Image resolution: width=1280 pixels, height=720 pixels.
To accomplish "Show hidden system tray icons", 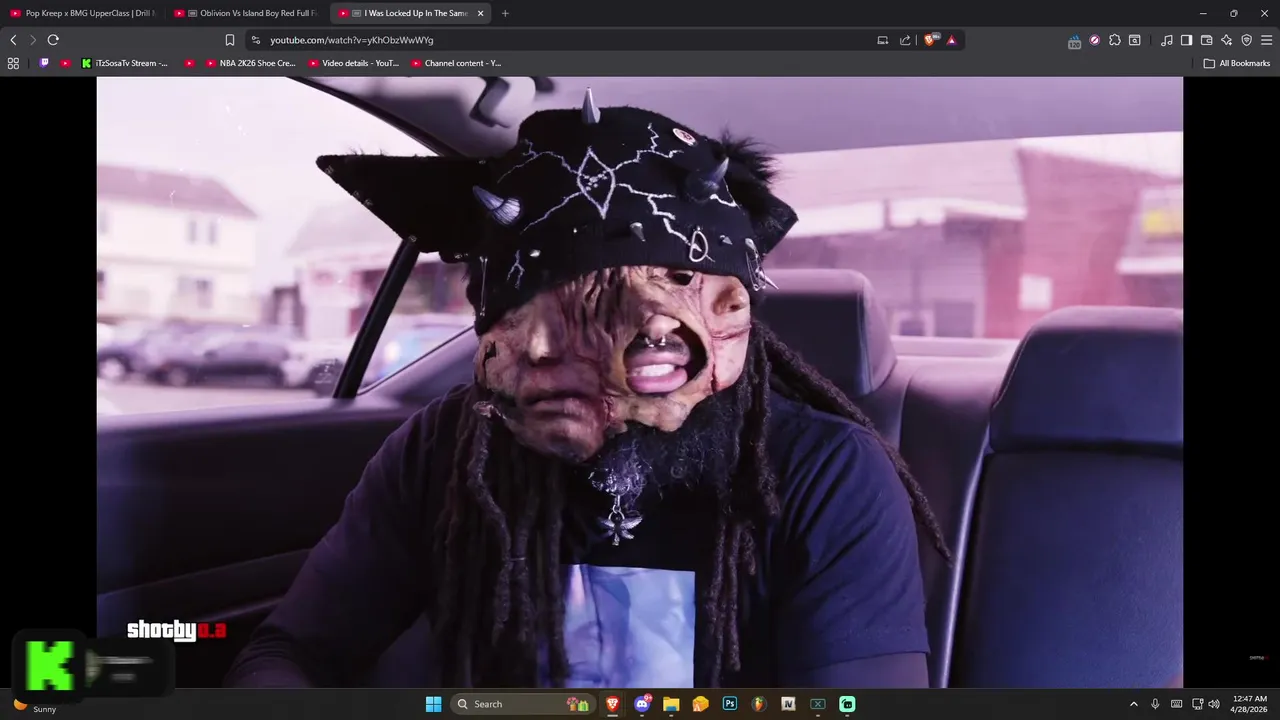I will click(1133, 704).
